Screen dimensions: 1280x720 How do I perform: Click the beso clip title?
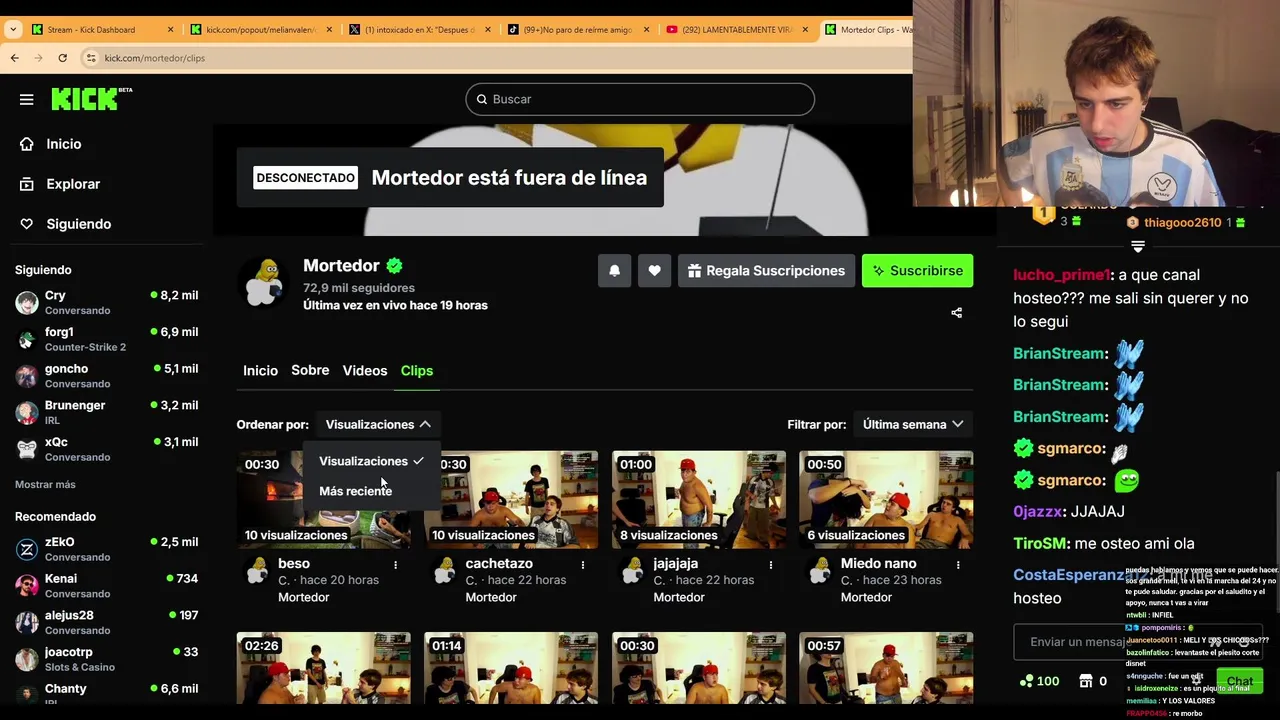coord(294,564)
